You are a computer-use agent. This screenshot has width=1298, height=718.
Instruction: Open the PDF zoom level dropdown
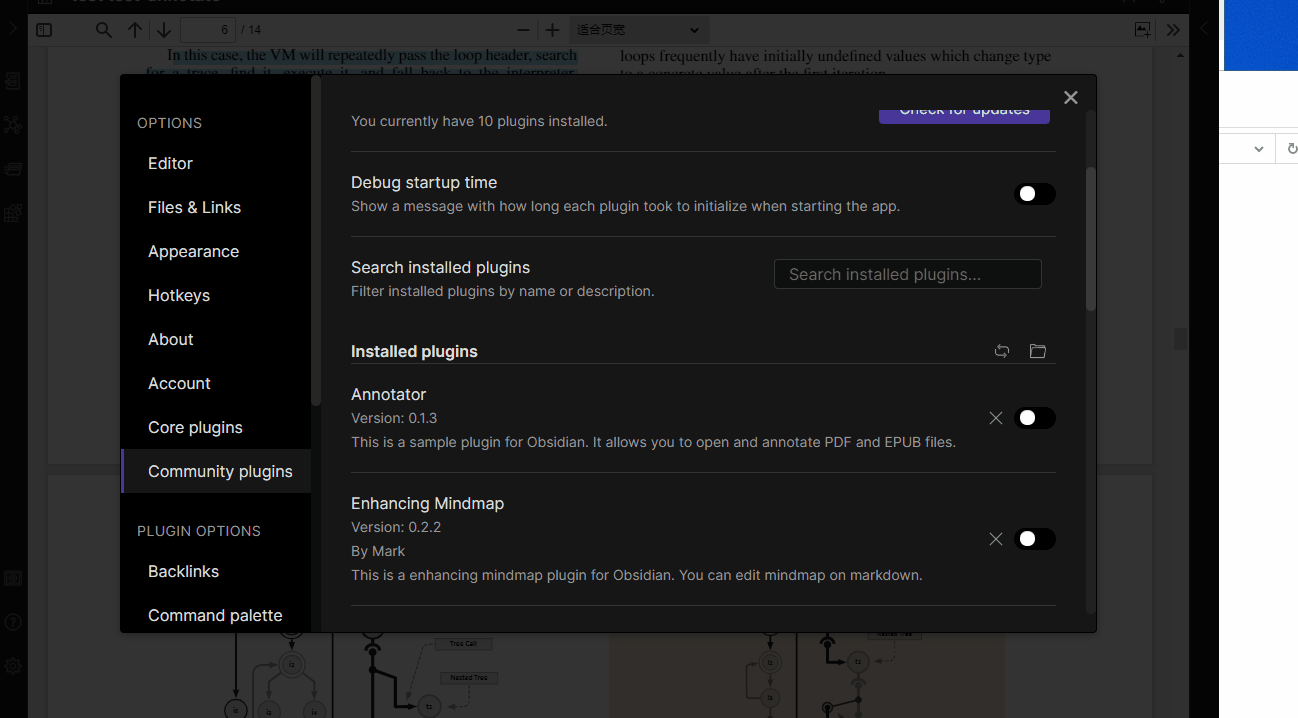(638, 30)
